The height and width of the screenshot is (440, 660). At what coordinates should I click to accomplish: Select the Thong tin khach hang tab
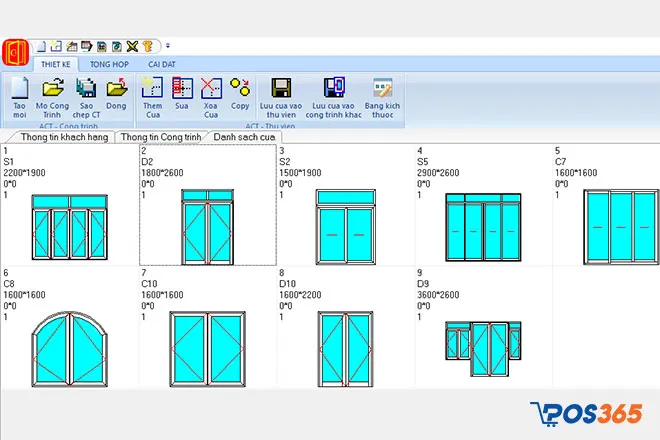[x=59, y=137]
